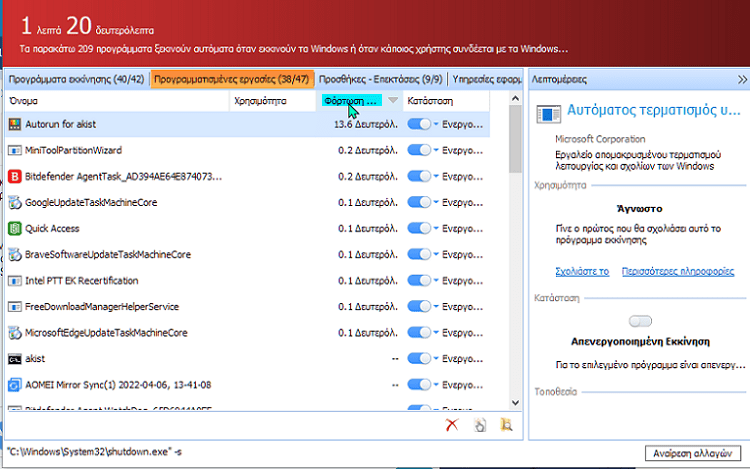Click the GoogleUpdateTaskMachineCore icon
This screenshot has width=750, height=469.
(x=15, y=203)
